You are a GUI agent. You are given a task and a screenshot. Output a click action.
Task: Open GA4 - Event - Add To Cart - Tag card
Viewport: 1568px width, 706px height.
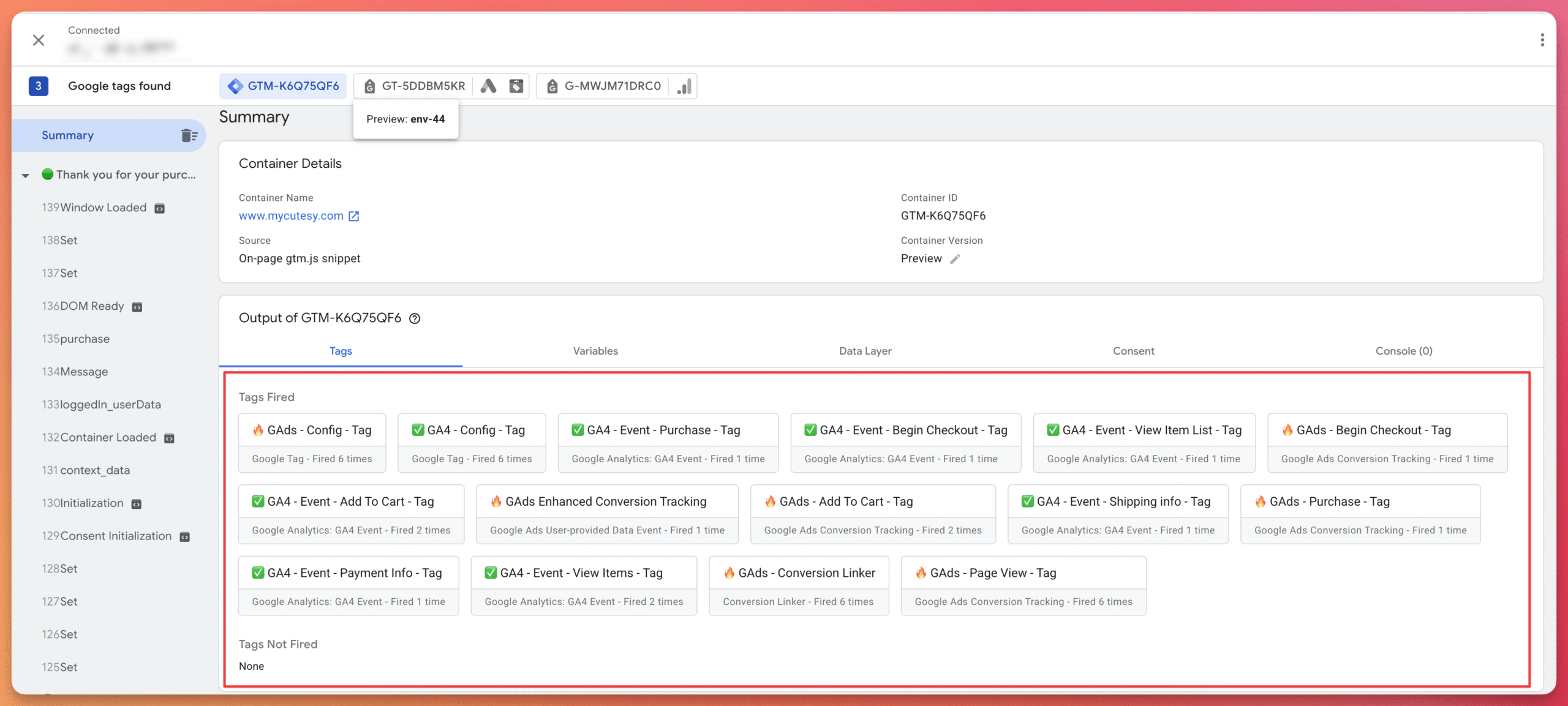coord(352,514)
